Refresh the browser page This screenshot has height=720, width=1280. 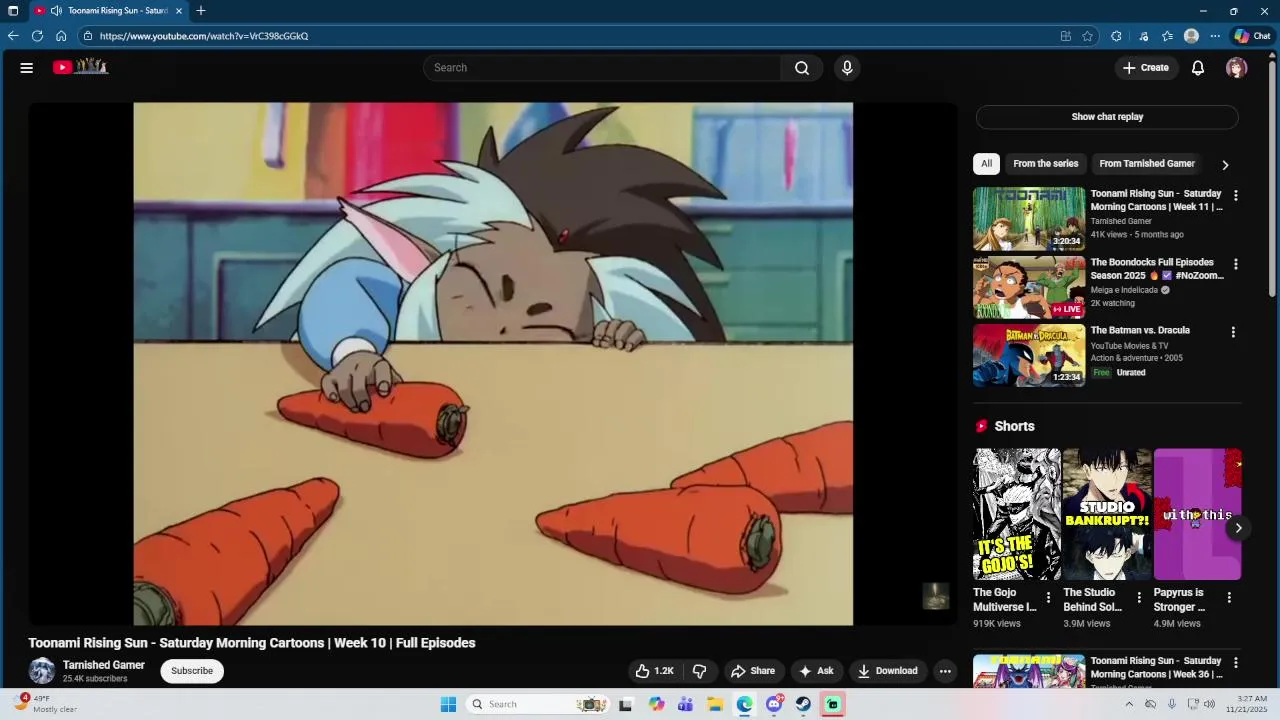point(37,36)
